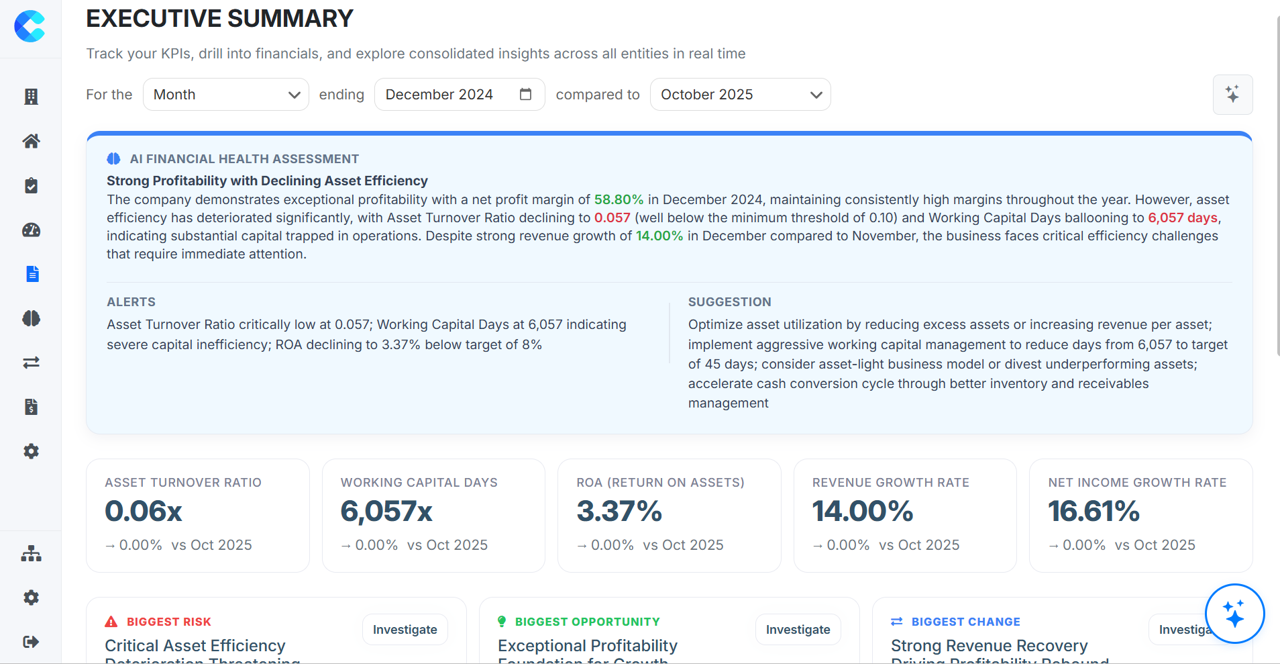Viewport: 1280px width, 664px height.
Task: Click the sign-out icon at the bottom of the sidebar
Action: click(31, 641)
